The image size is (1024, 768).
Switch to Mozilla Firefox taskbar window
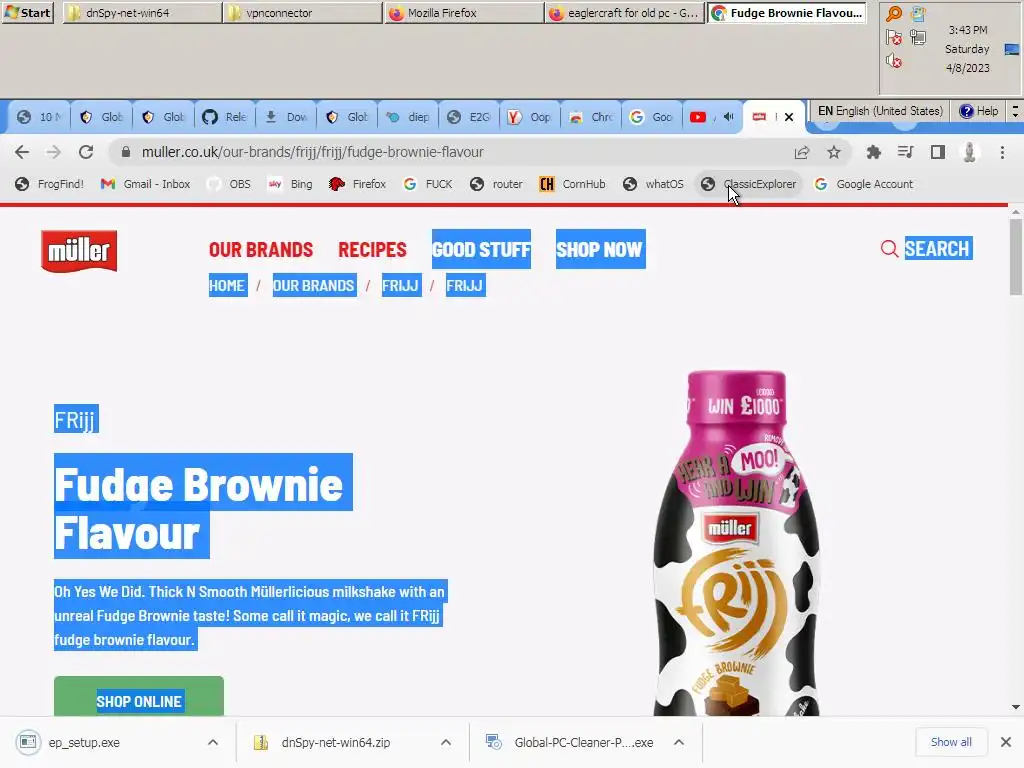464,12
